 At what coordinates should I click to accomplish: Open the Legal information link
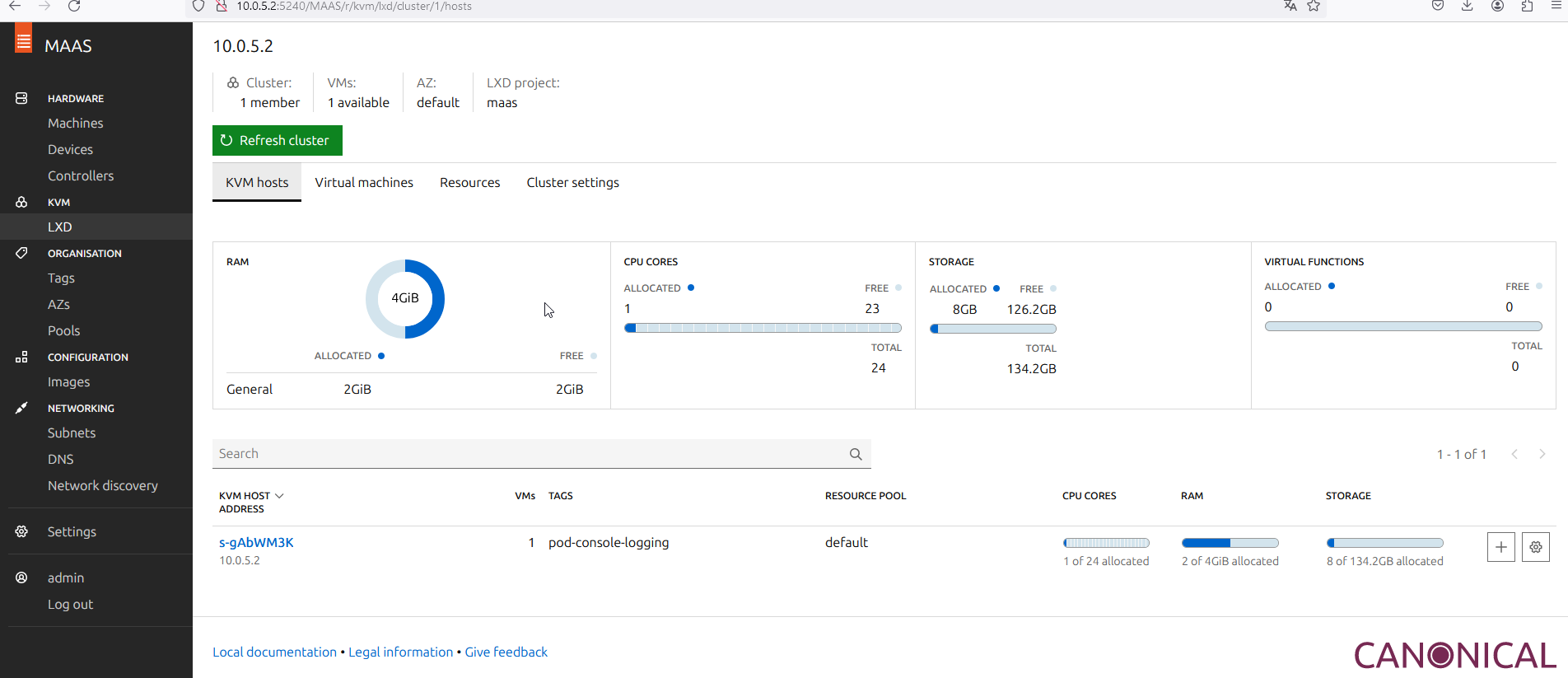pyautogui.click(x=400, y=652)
